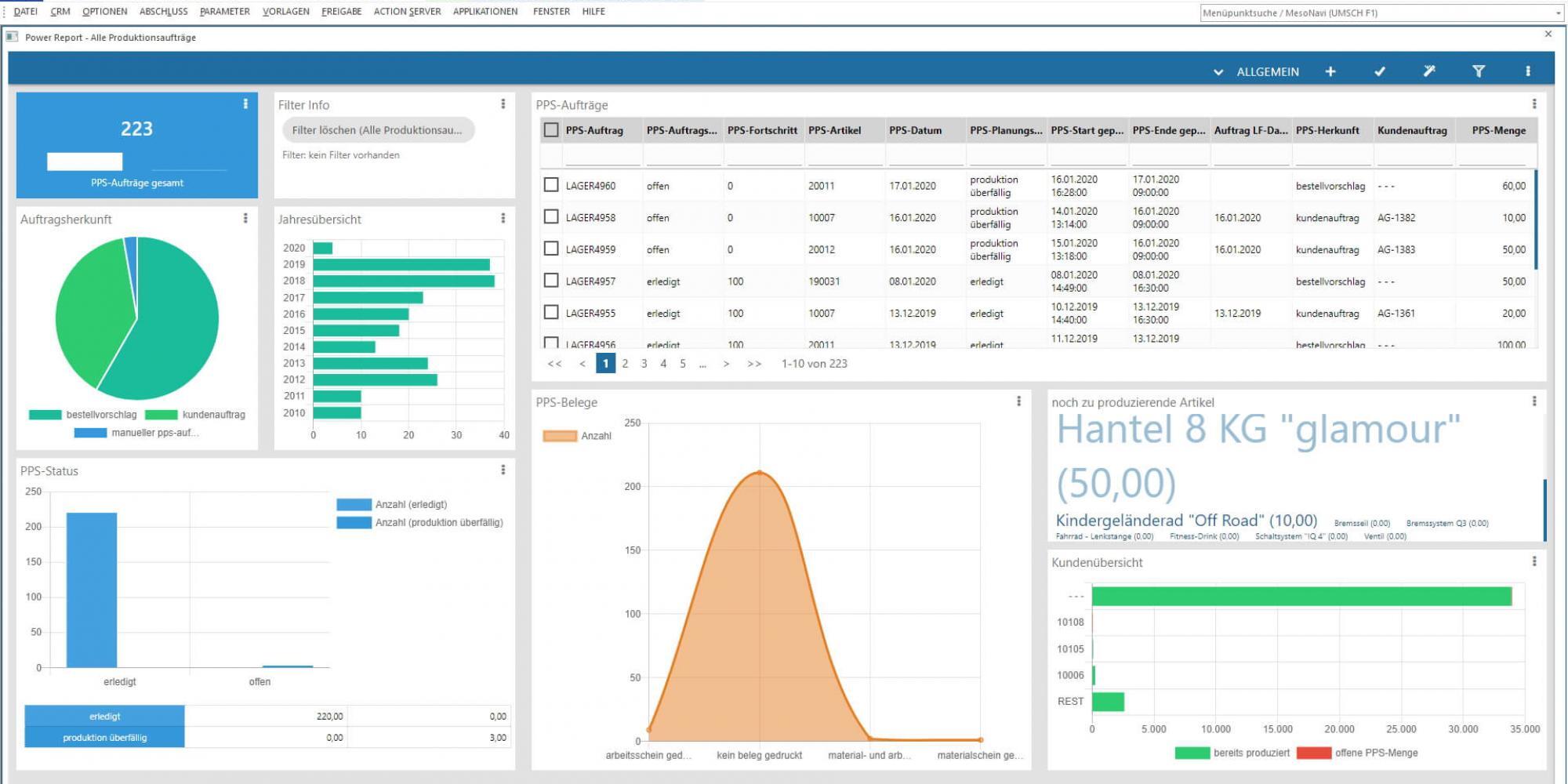Close the Power Report tab
The image size is (1568, 784).
tap(1548, 34)
